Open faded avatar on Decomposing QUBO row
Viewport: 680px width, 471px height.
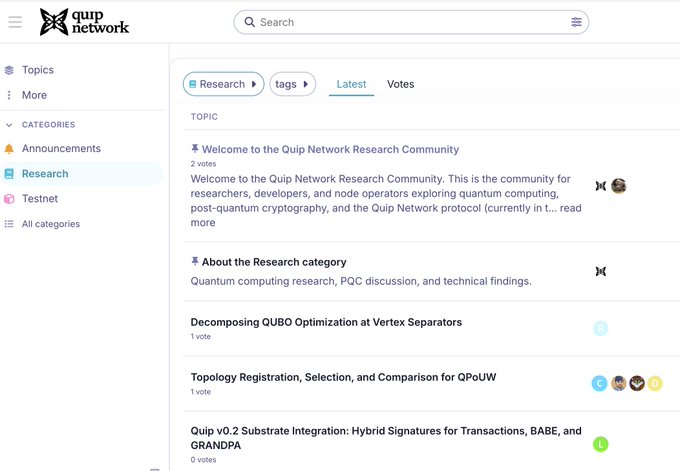601,328
